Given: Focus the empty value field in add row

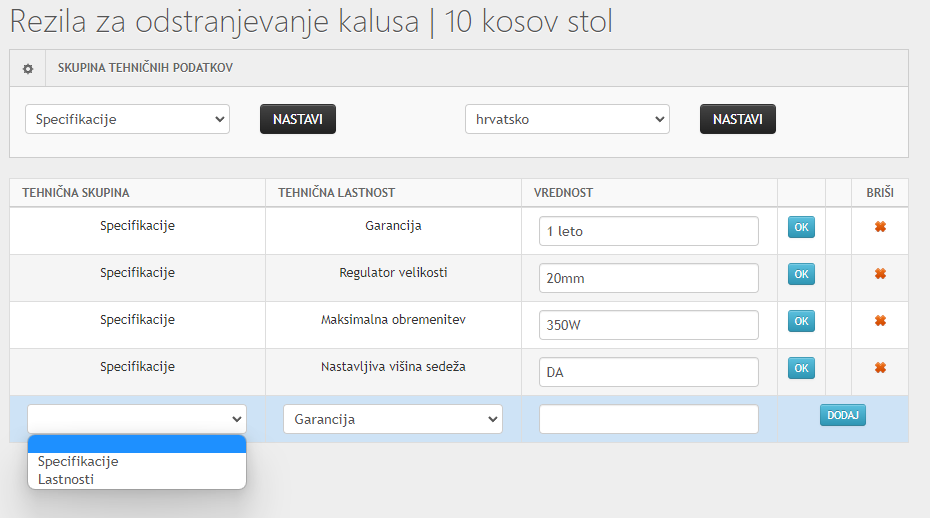Looking at the screenshot, I should click(649, 419).
